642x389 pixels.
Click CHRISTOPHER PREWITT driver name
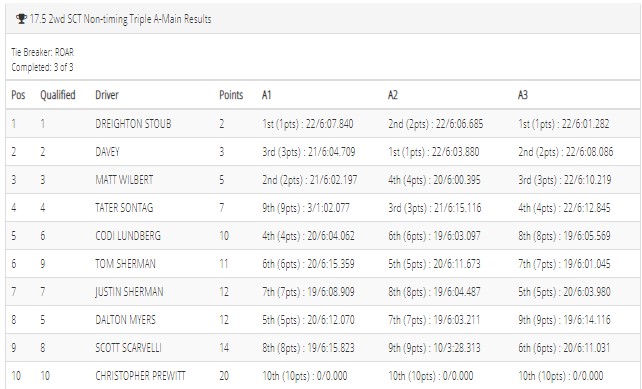140,375
